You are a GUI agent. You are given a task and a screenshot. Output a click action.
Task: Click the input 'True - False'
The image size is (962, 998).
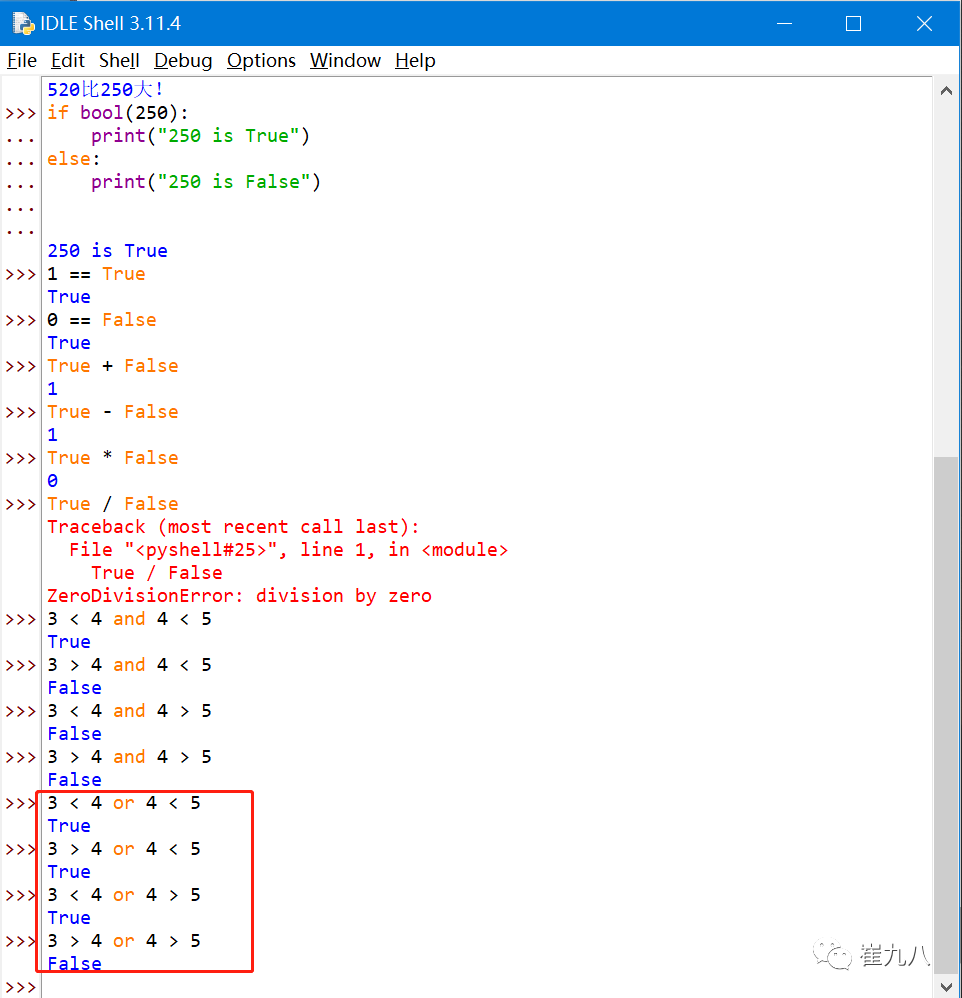click(x=113, y=412)
